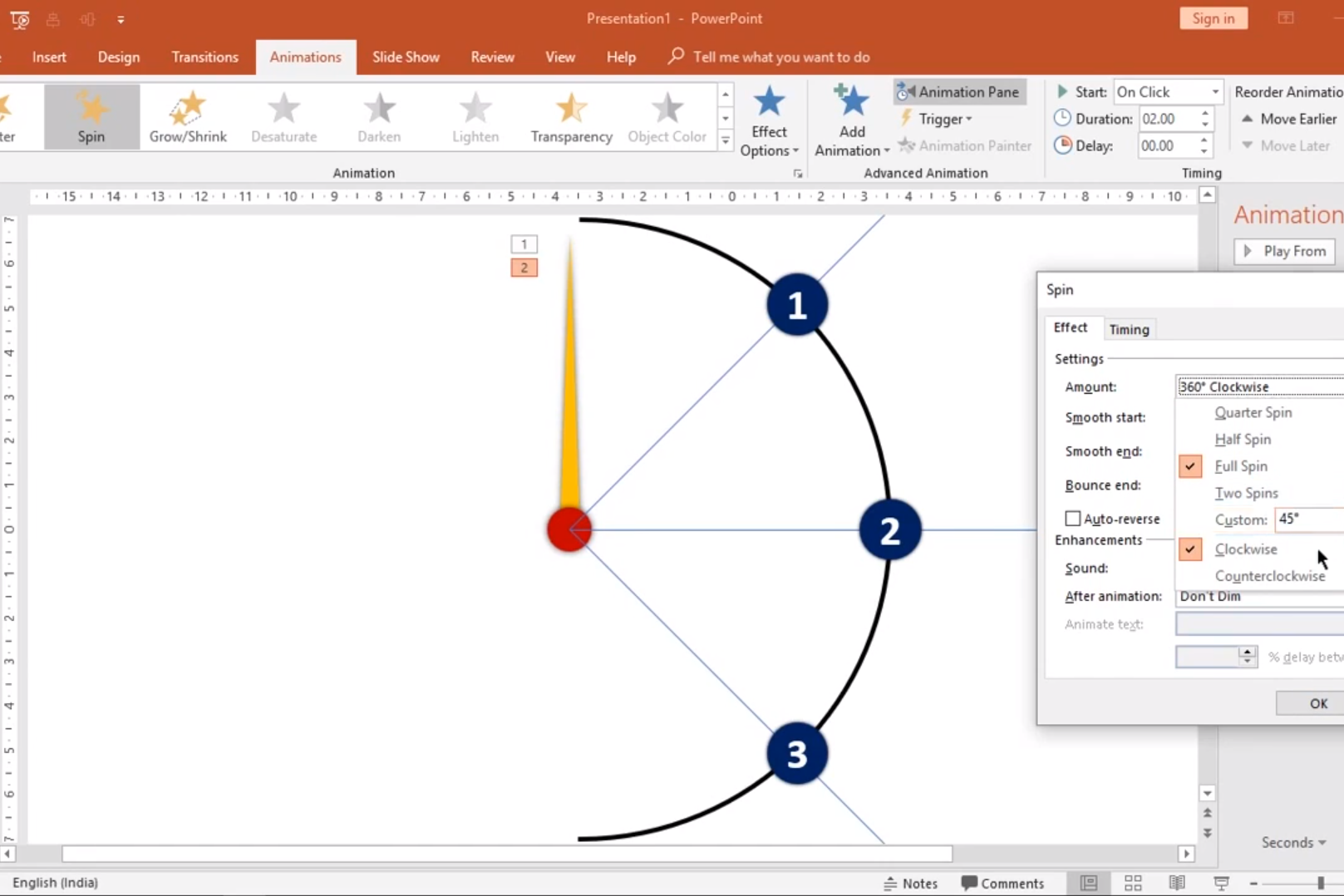The width and height of the screenshot is (1344, 896).
Task: Click the Play From button
Action: [x=1285, y=251]
